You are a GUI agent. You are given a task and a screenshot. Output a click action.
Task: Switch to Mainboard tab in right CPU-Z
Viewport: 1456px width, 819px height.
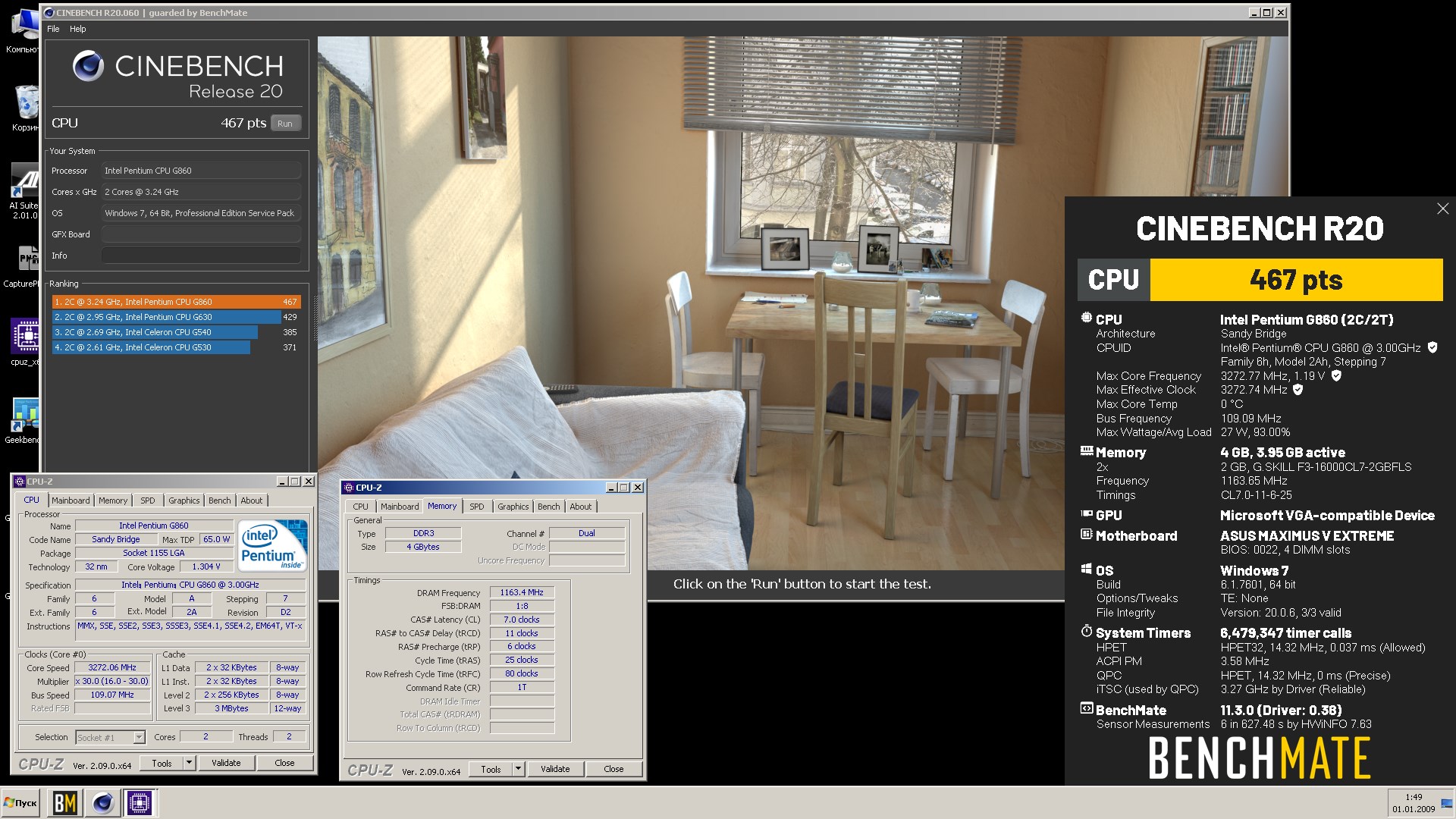(400, 507)
